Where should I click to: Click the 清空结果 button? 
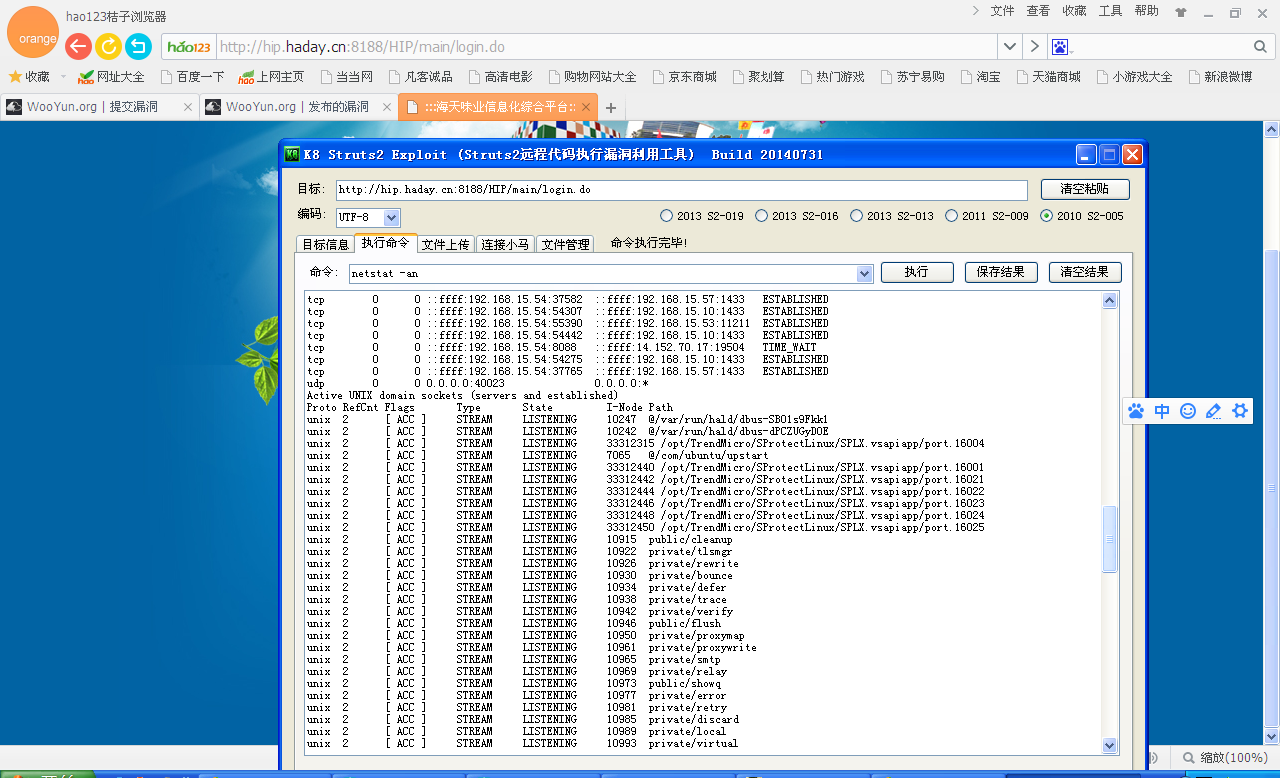(1085, 272)
